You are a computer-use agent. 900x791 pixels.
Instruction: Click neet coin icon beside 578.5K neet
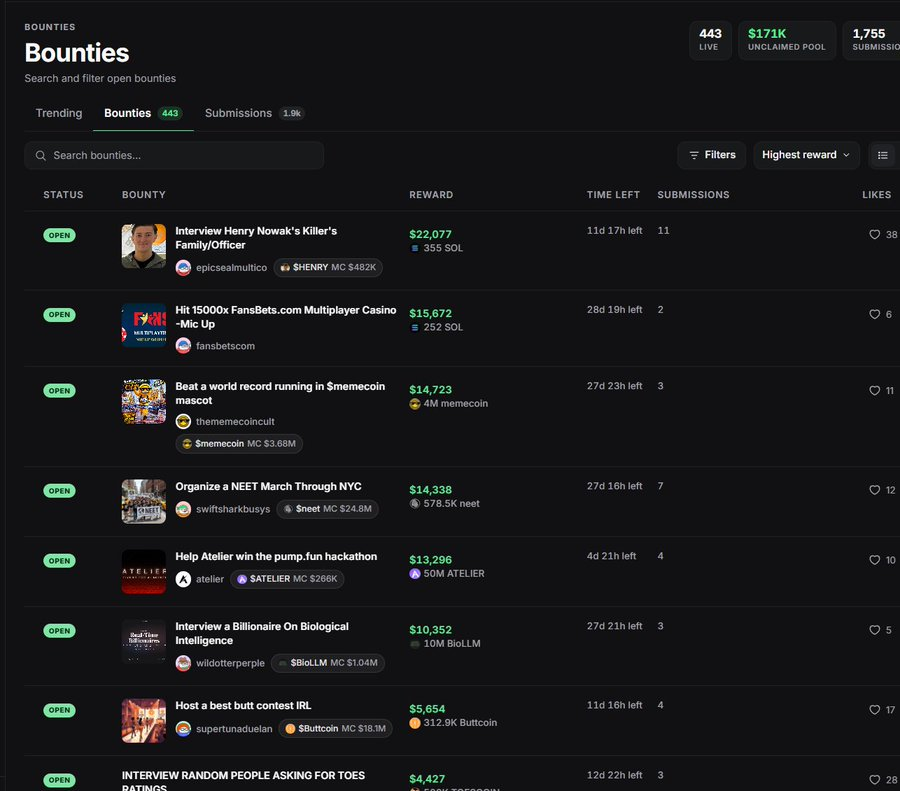point(415,503)
